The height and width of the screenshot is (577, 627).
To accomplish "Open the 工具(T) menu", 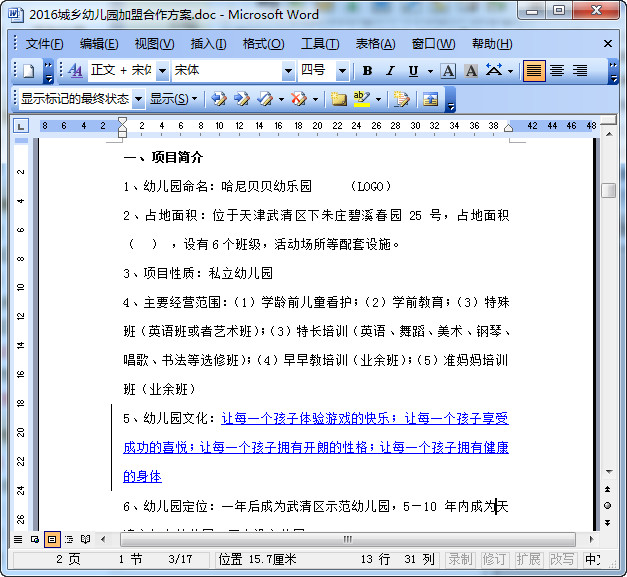I will point(320,44).
